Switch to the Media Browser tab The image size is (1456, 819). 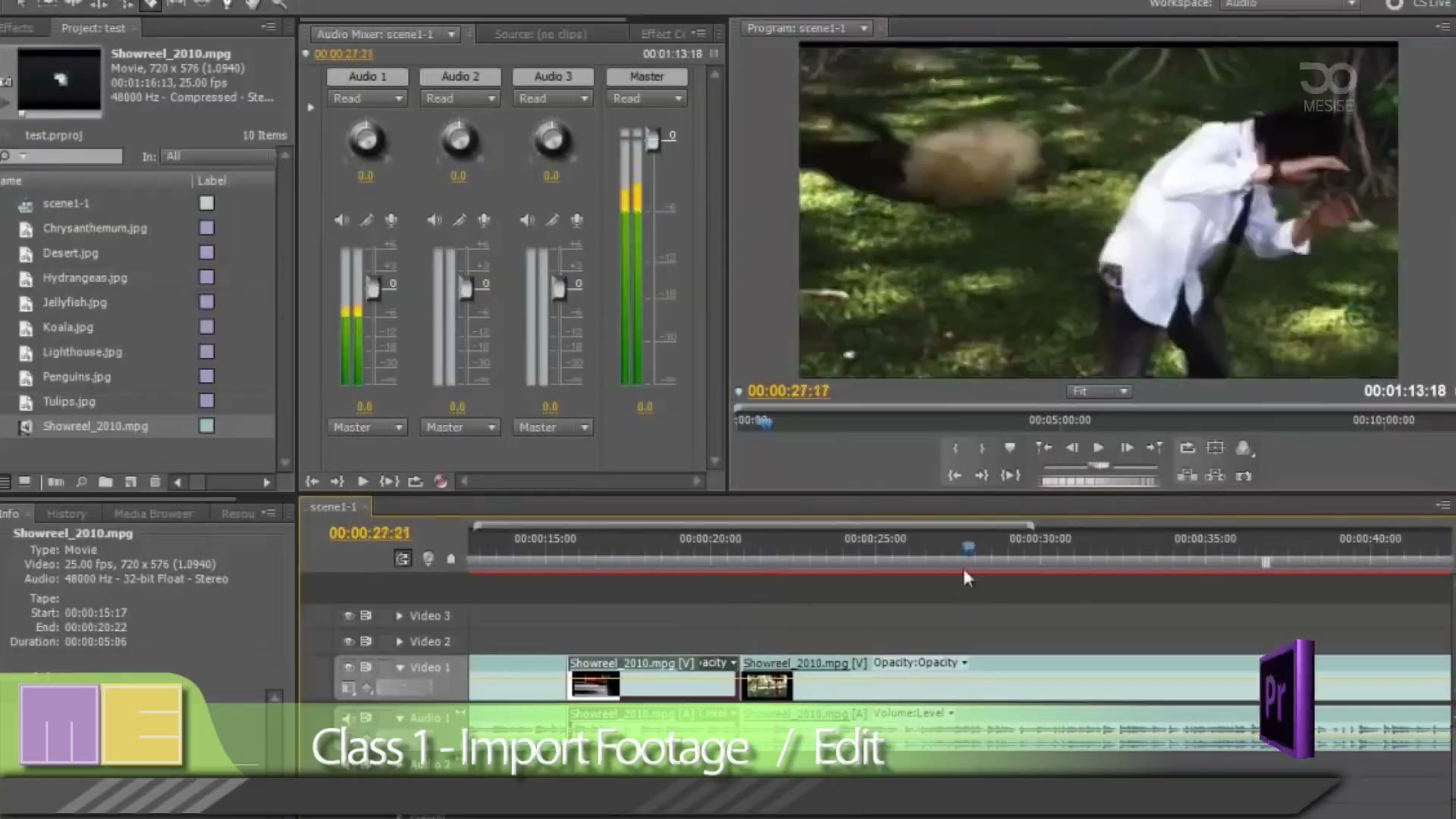(154, 514)
